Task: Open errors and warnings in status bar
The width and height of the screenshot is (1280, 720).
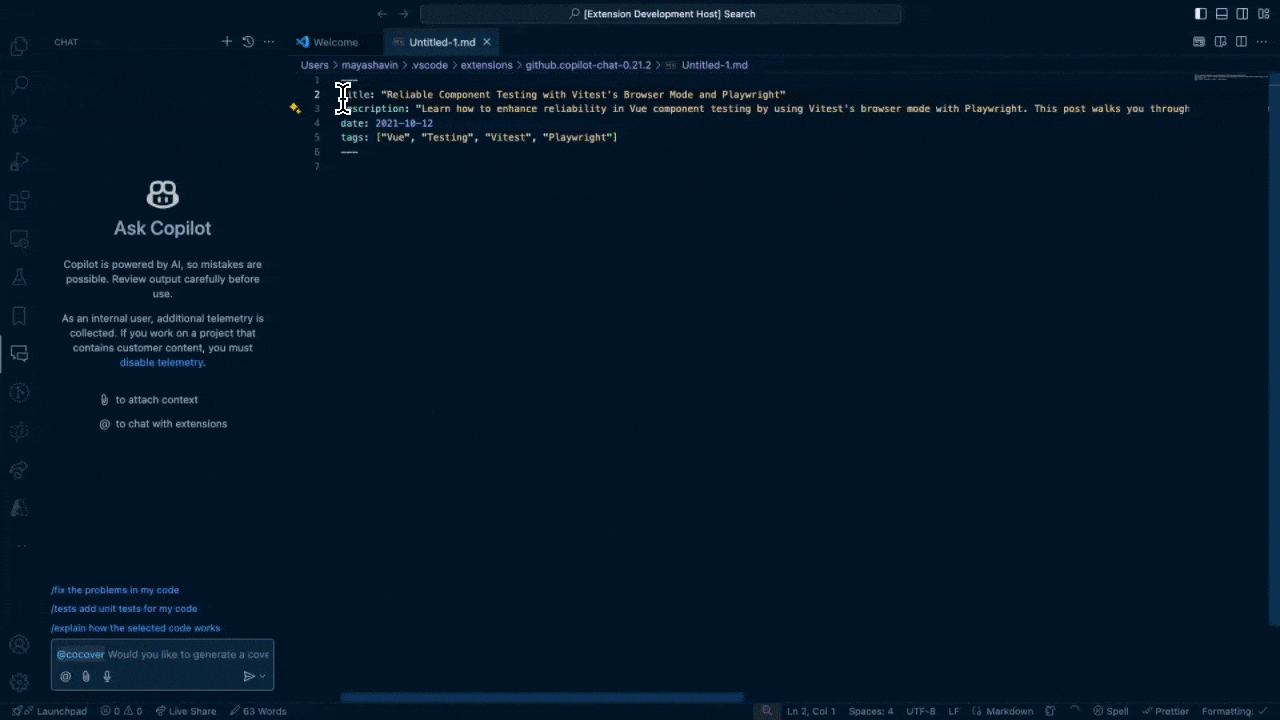Action: pyautogui.click(x=121, y=711)
